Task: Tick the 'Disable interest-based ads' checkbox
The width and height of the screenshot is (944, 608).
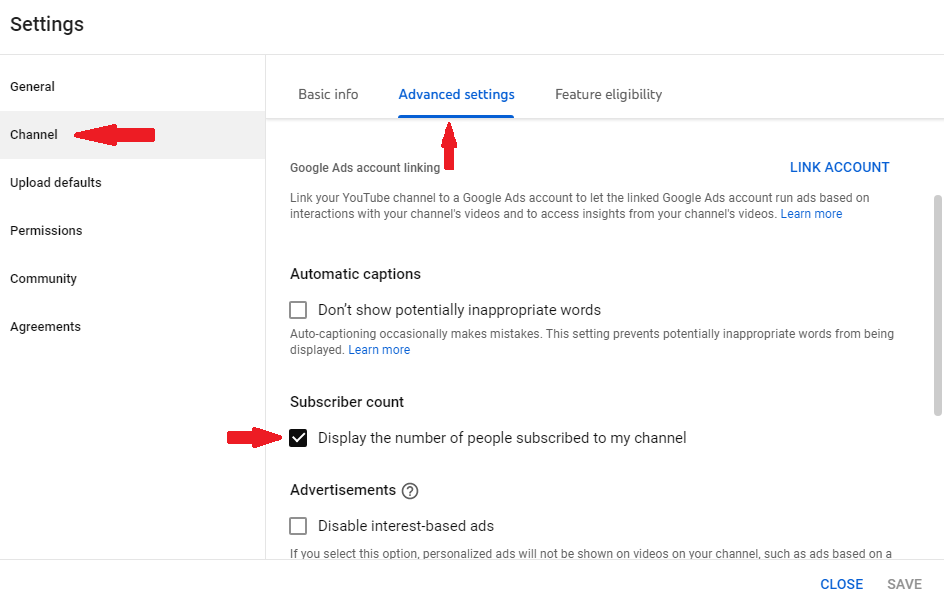Action: 298,526
